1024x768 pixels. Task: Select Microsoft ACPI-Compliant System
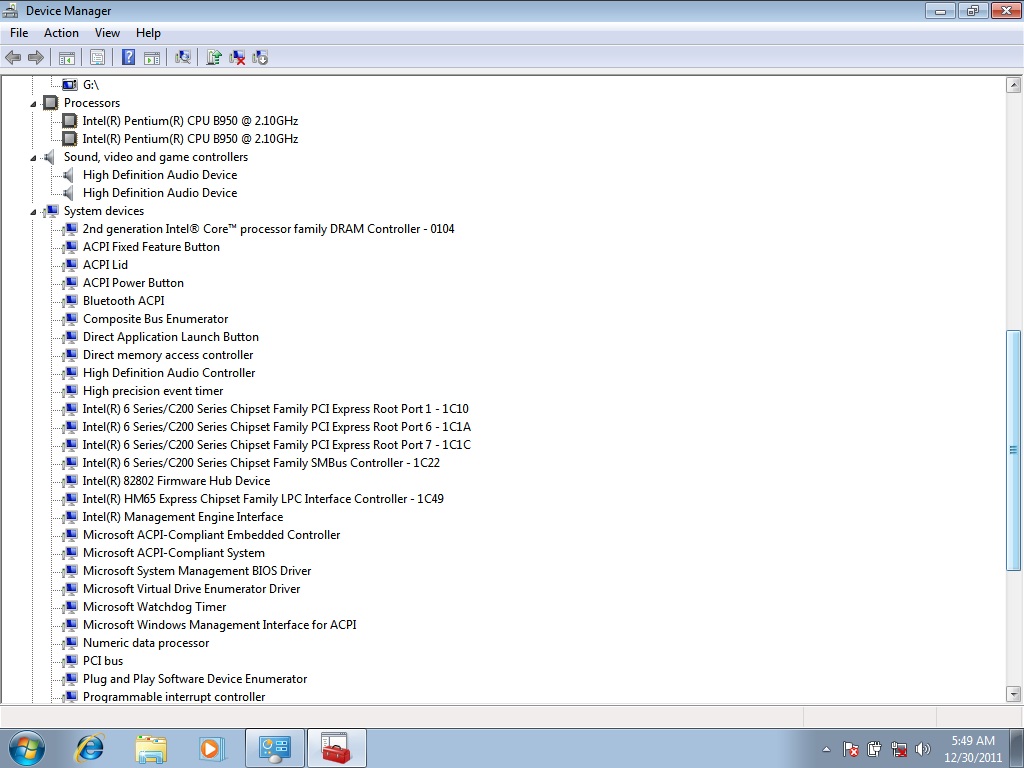[174, 553]
